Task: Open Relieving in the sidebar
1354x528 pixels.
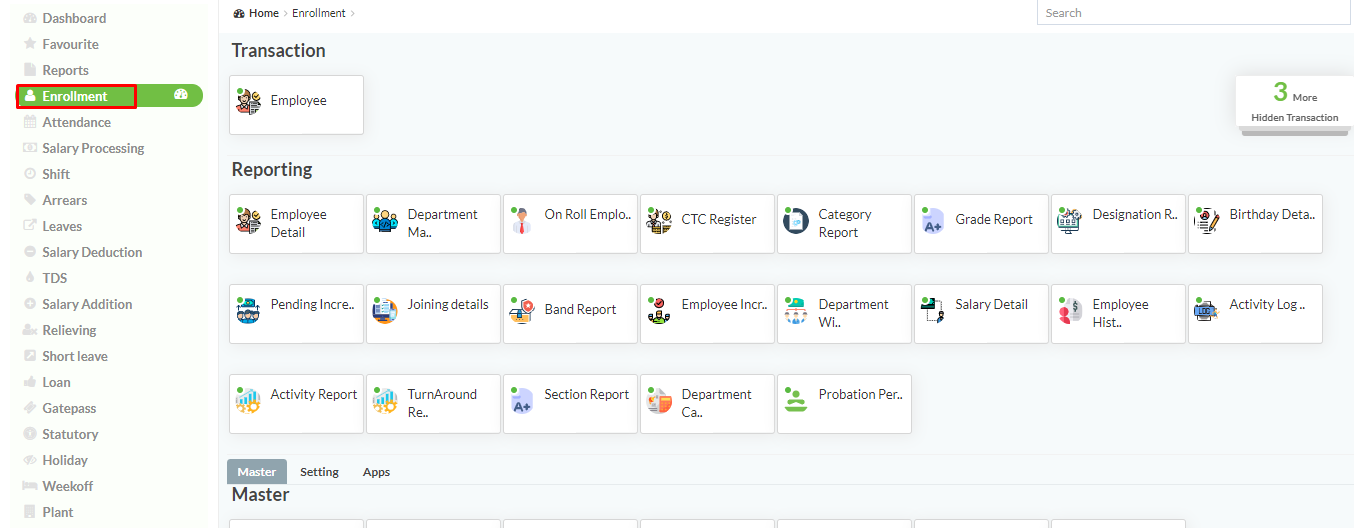Action: [x=69, y=330]
